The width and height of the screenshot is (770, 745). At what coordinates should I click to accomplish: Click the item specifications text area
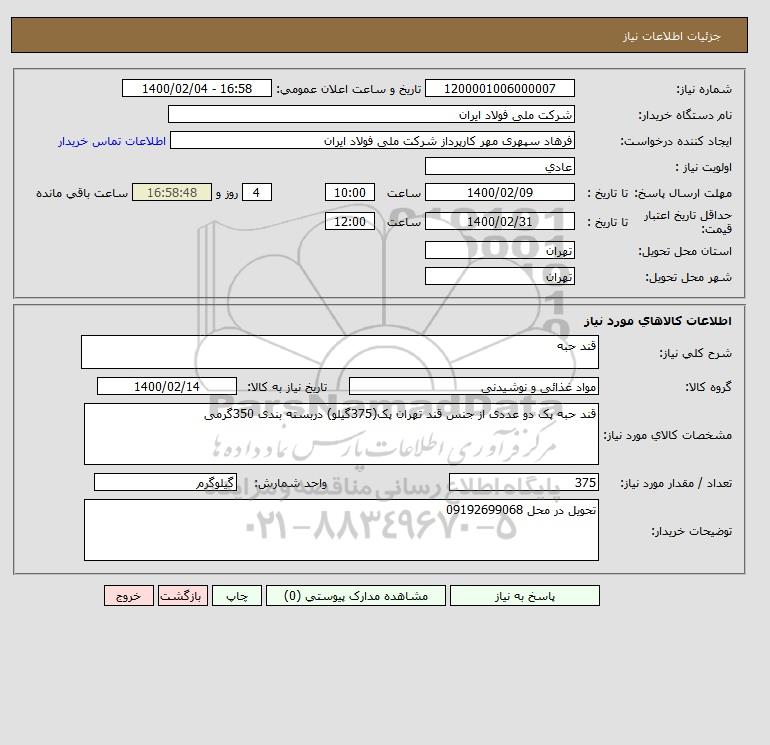(341, 434)
